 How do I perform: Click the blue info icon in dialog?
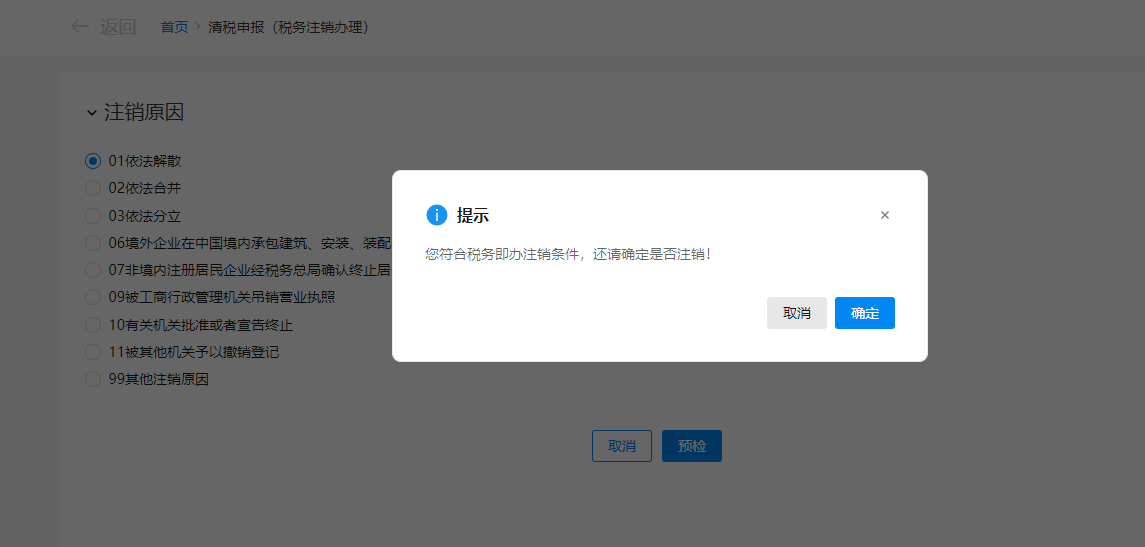436,215
